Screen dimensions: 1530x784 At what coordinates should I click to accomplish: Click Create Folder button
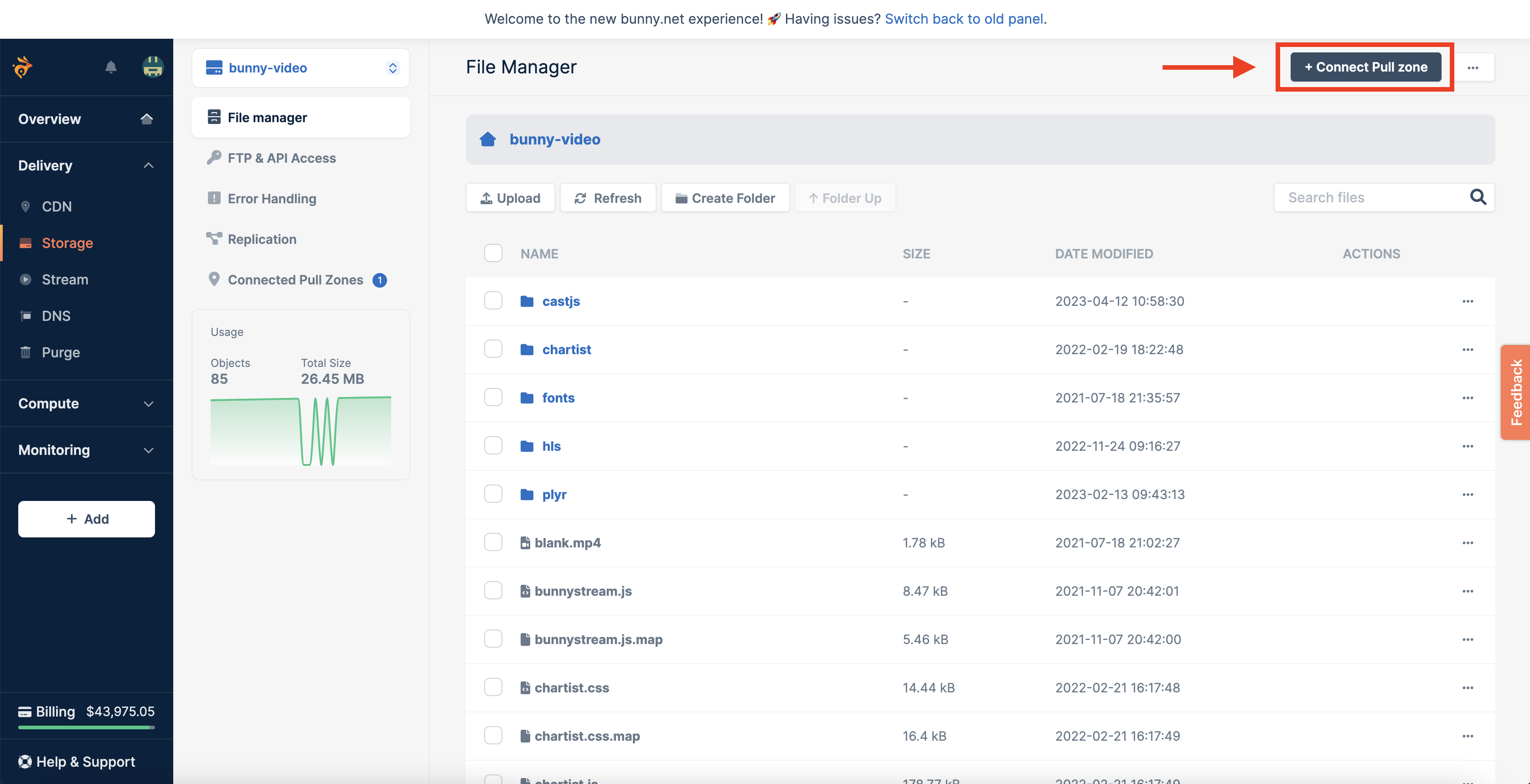(725, 198)
